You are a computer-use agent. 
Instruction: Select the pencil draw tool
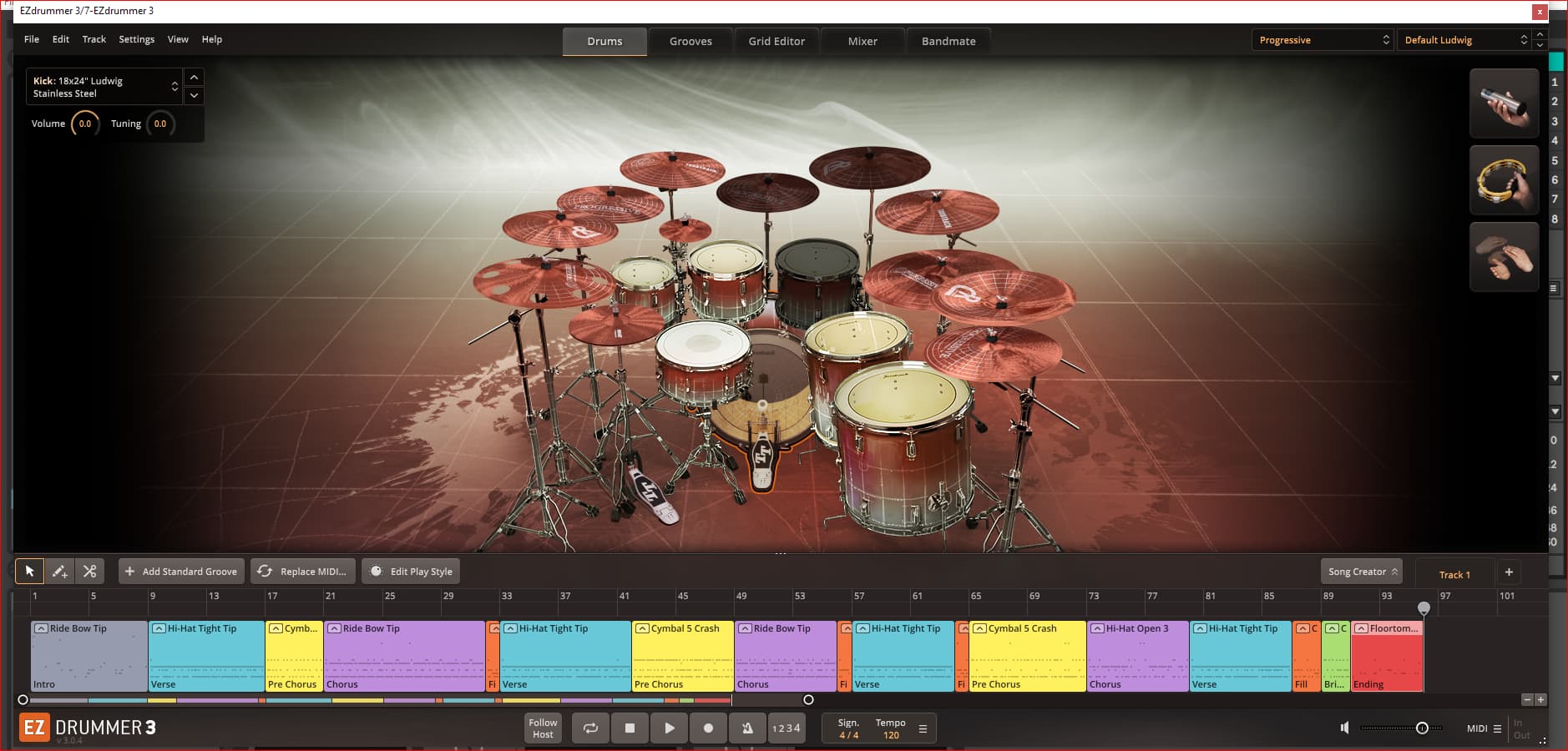tap(59, 572)
